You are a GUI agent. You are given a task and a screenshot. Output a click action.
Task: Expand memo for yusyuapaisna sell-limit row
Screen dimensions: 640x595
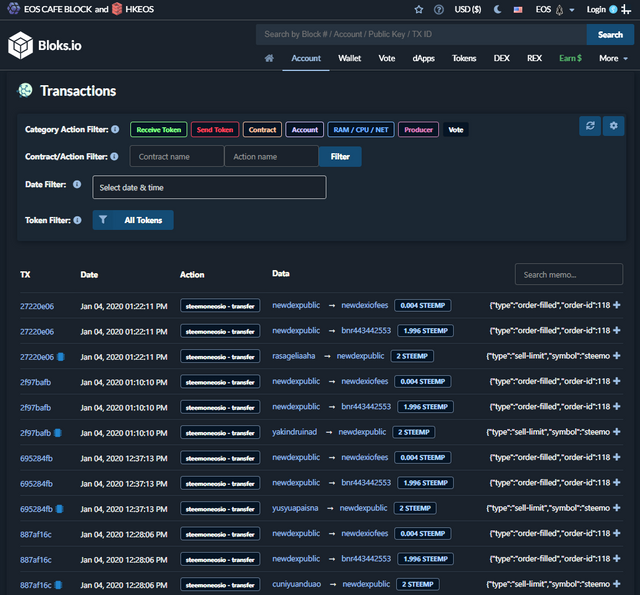coord(616,508)
